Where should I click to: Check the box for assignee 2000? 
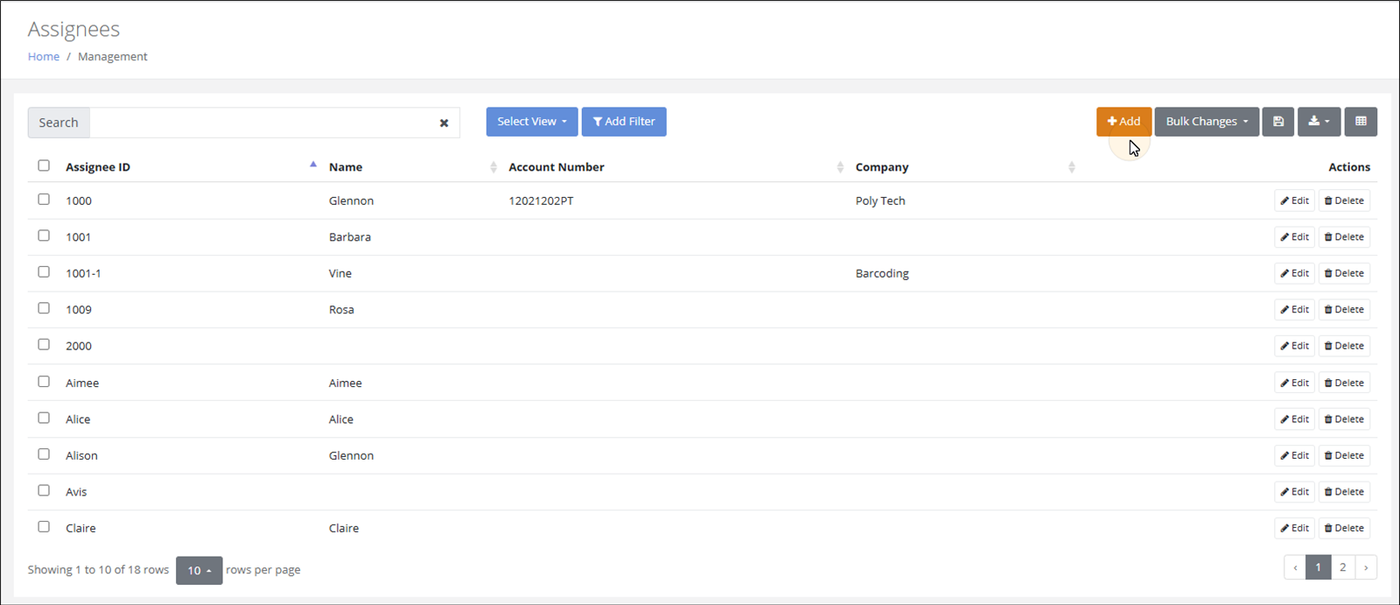coord(44,344)
